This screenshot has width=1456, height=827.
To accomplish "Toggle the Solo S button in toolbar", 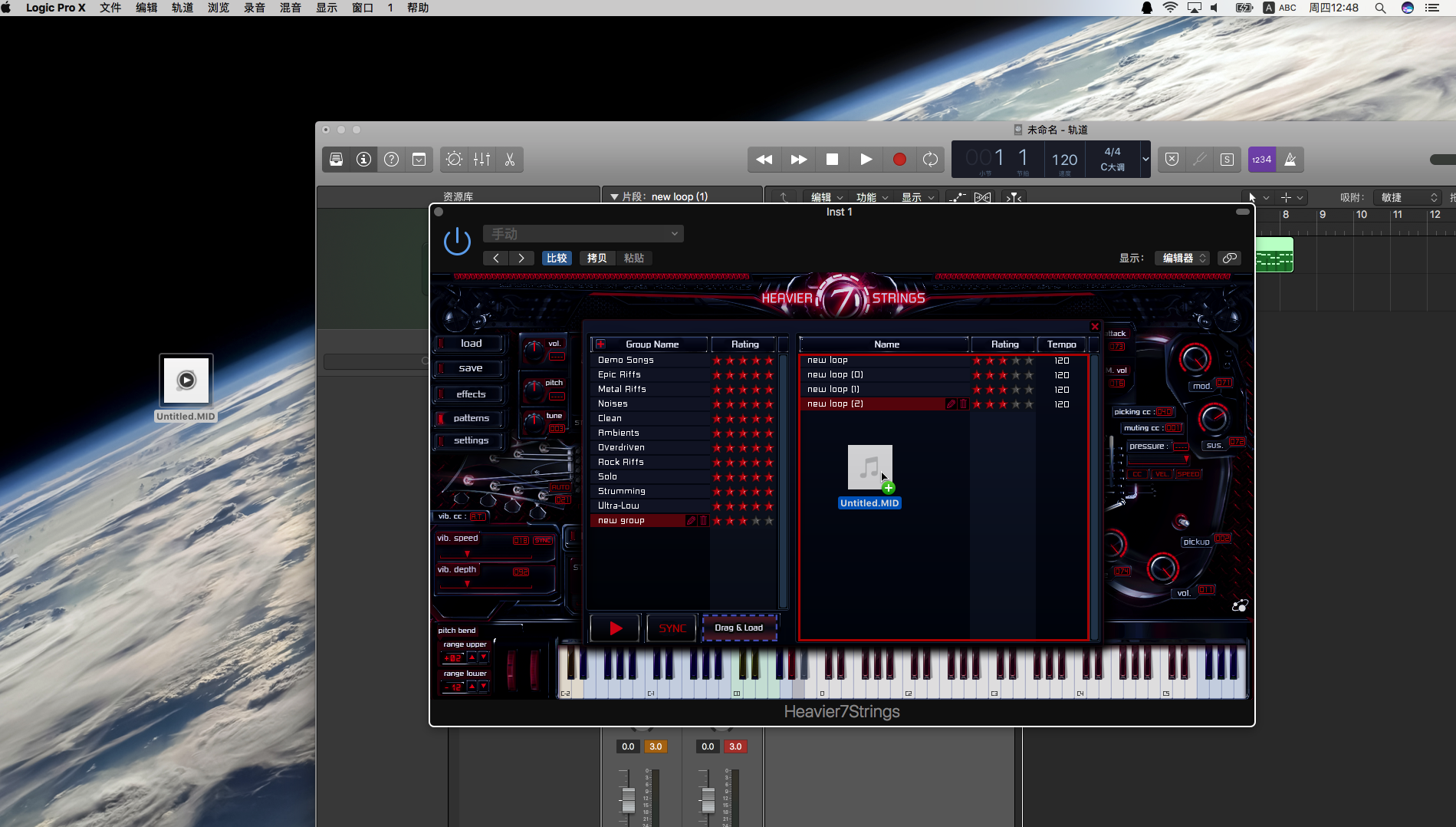I will [1227, 160].
